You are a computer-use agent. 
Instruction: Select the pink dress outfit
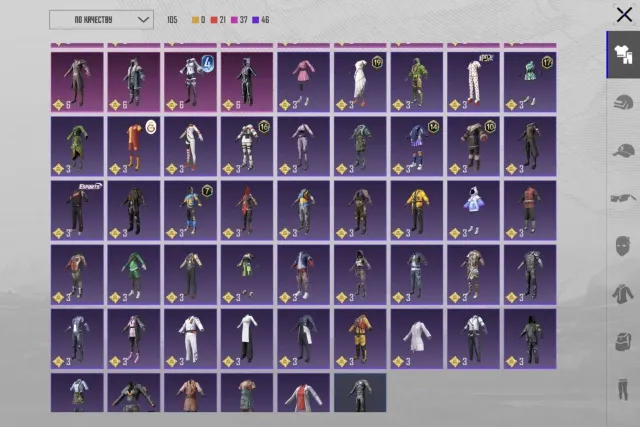pos(303,82)
